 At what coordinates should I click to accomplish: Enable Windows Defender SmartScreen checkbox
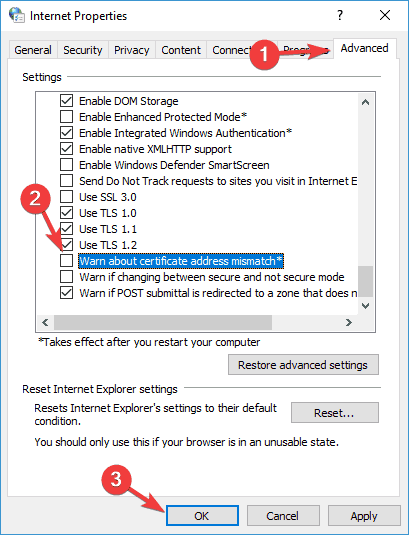67,165
